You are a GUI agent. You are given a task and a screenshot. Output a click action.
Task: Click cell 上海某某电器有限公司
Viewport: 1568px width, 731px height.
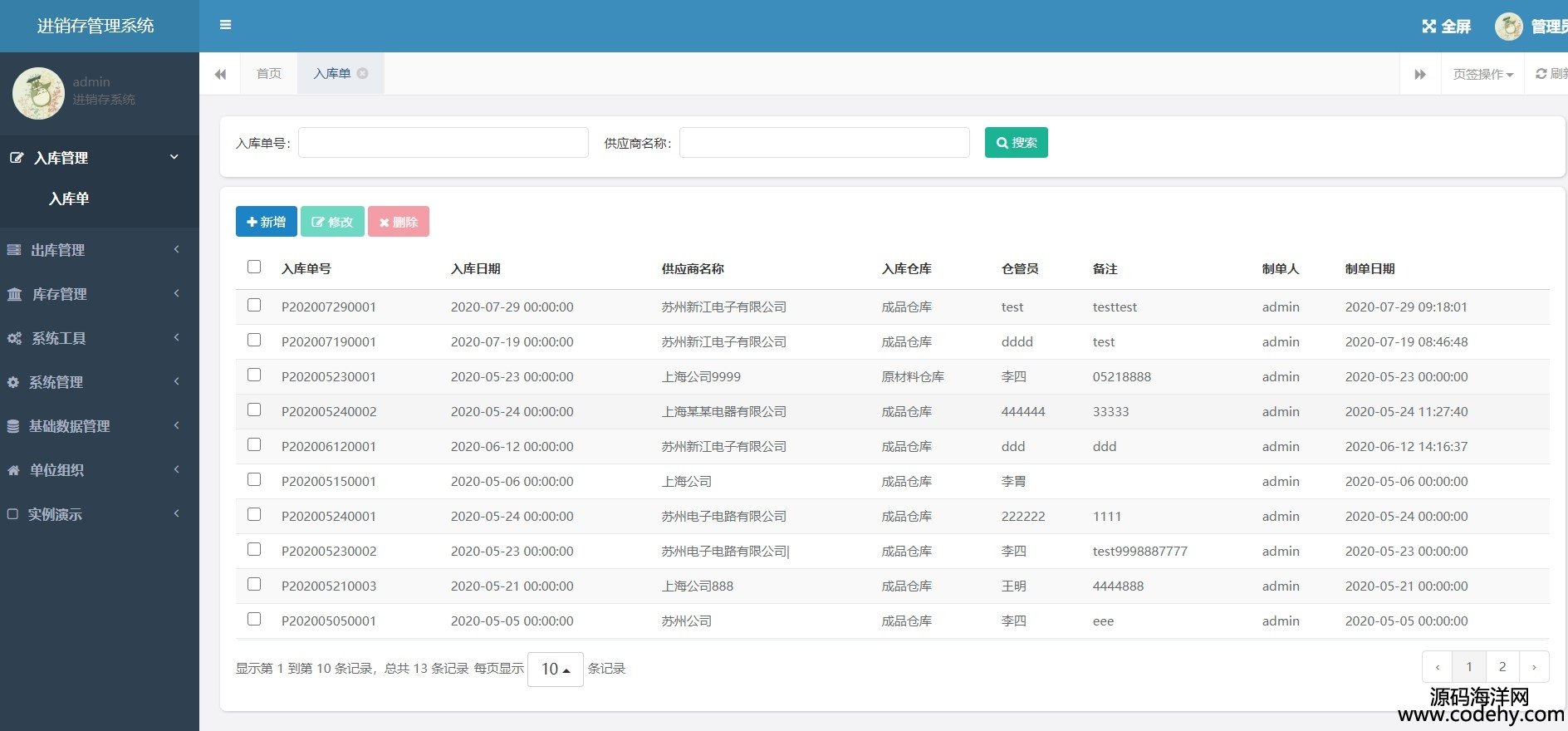(724, 411)
